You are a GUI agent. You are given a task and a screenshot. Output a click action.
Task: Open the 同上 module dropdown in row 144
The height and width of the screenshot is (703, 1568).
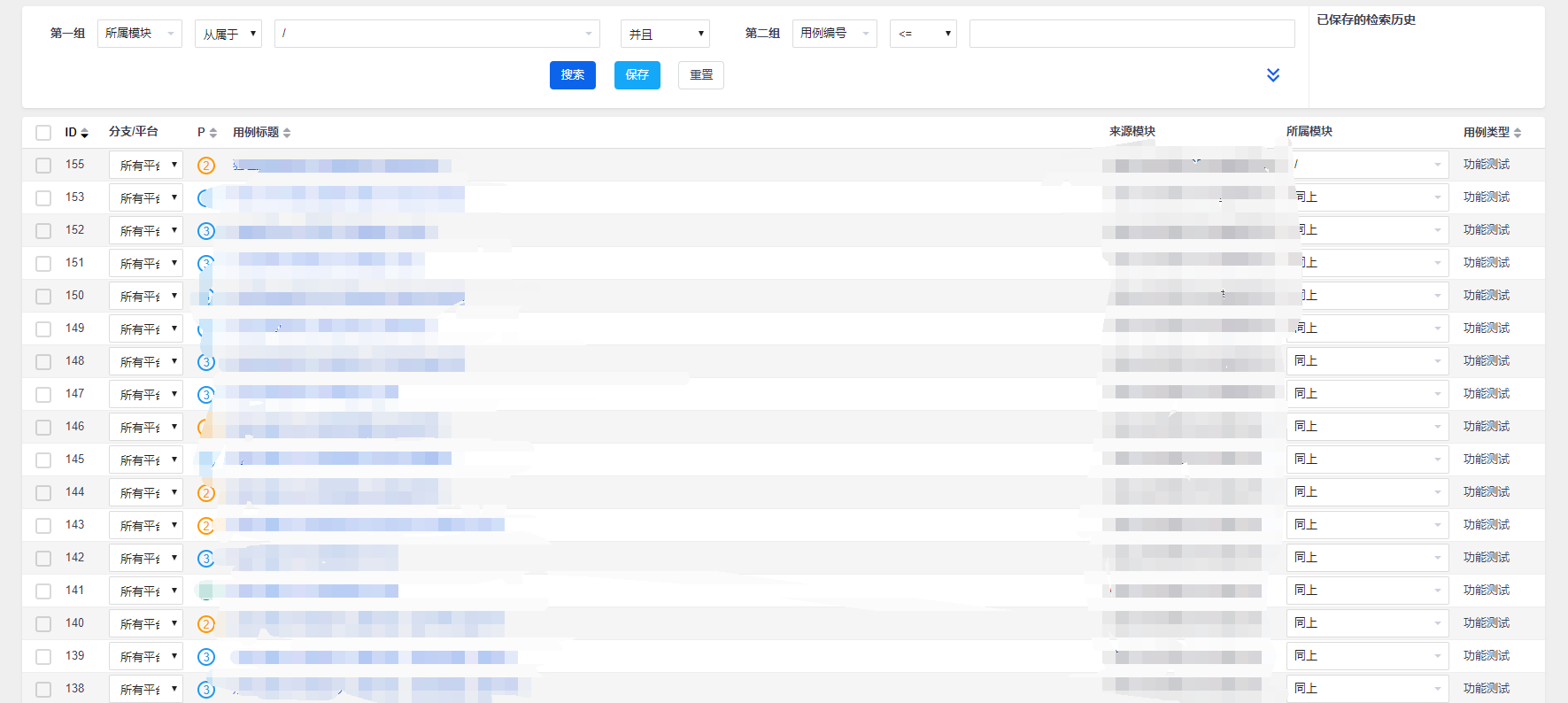click(1368, 493)
